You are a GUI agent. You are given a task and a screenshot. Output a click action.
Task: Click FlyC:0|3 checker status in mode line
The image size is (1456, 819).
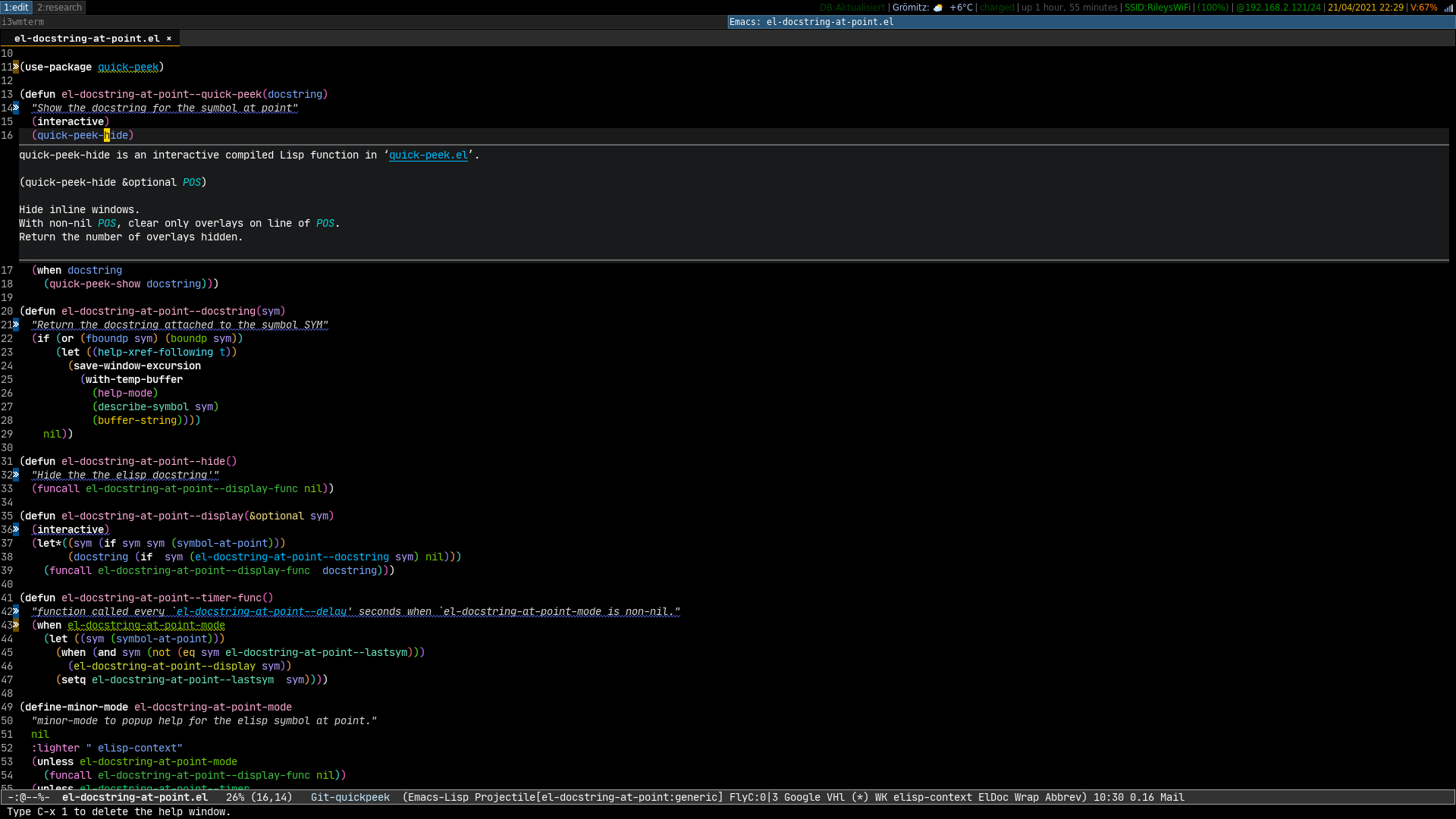click(753, 798)
